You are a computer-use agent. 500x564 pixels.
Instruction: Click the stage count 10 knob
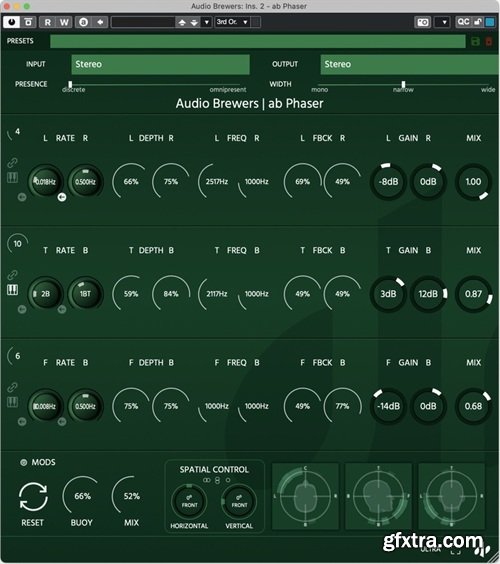point(17,244)
